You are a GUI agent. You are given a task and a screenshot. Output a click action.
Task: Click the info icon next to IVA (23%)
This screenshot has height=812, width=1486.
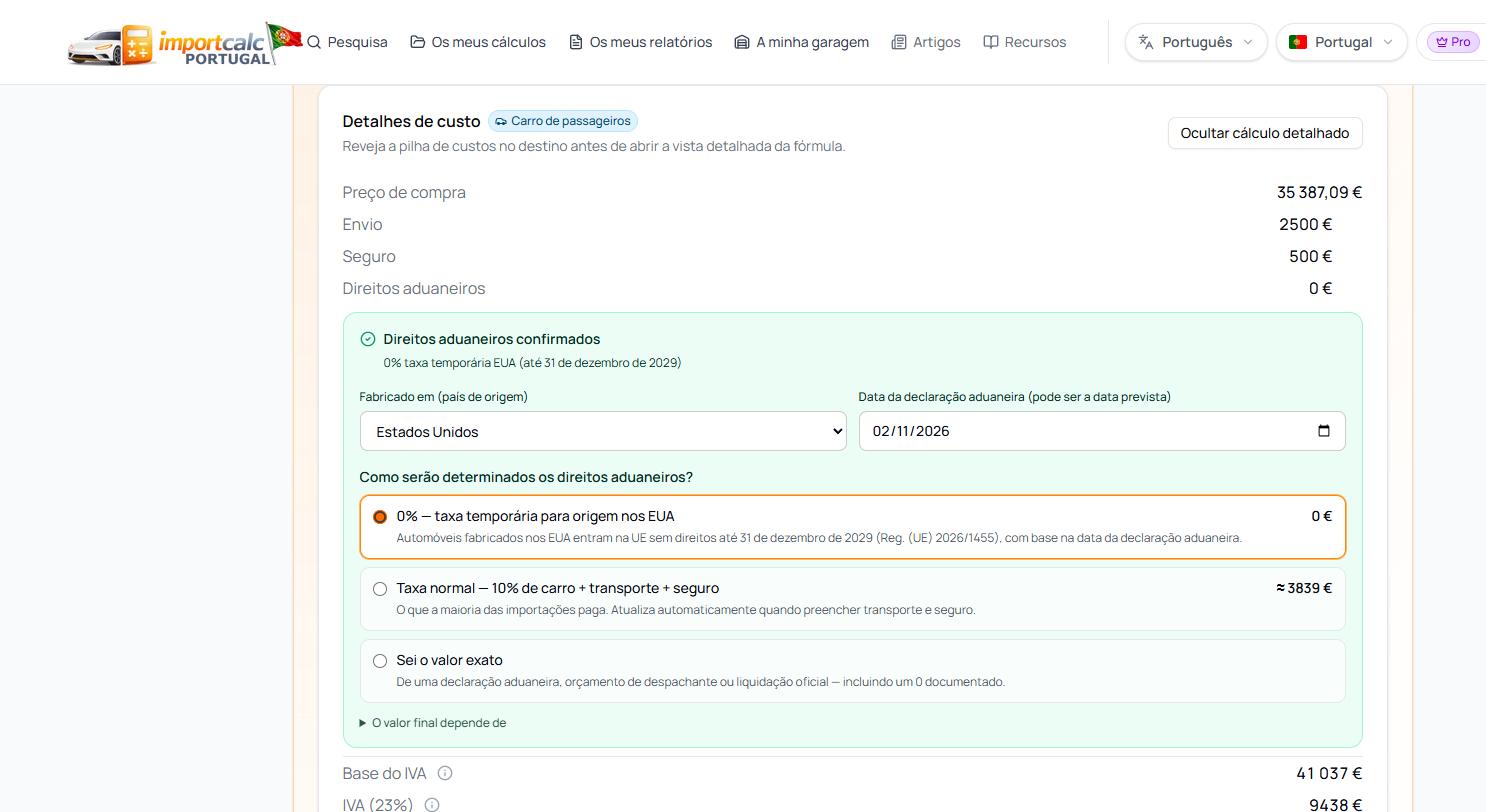(432, 805)
